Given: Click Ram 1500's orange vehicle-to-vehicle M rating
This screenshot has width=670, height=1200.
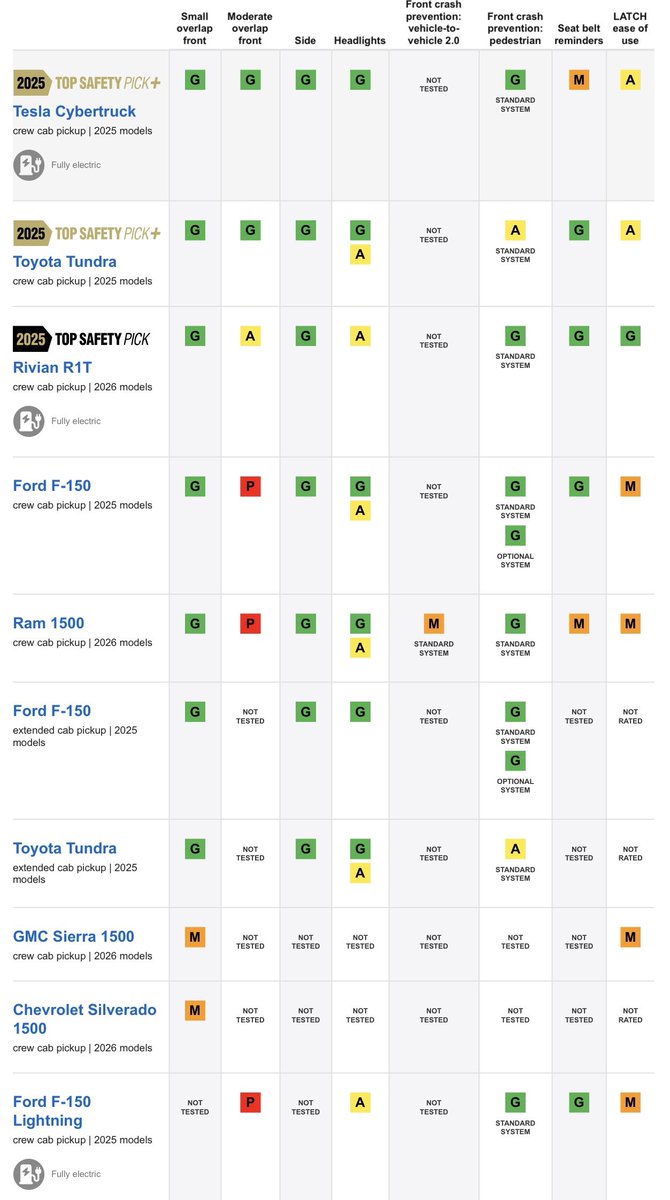Looking at the screenshot, I should 434,624.
